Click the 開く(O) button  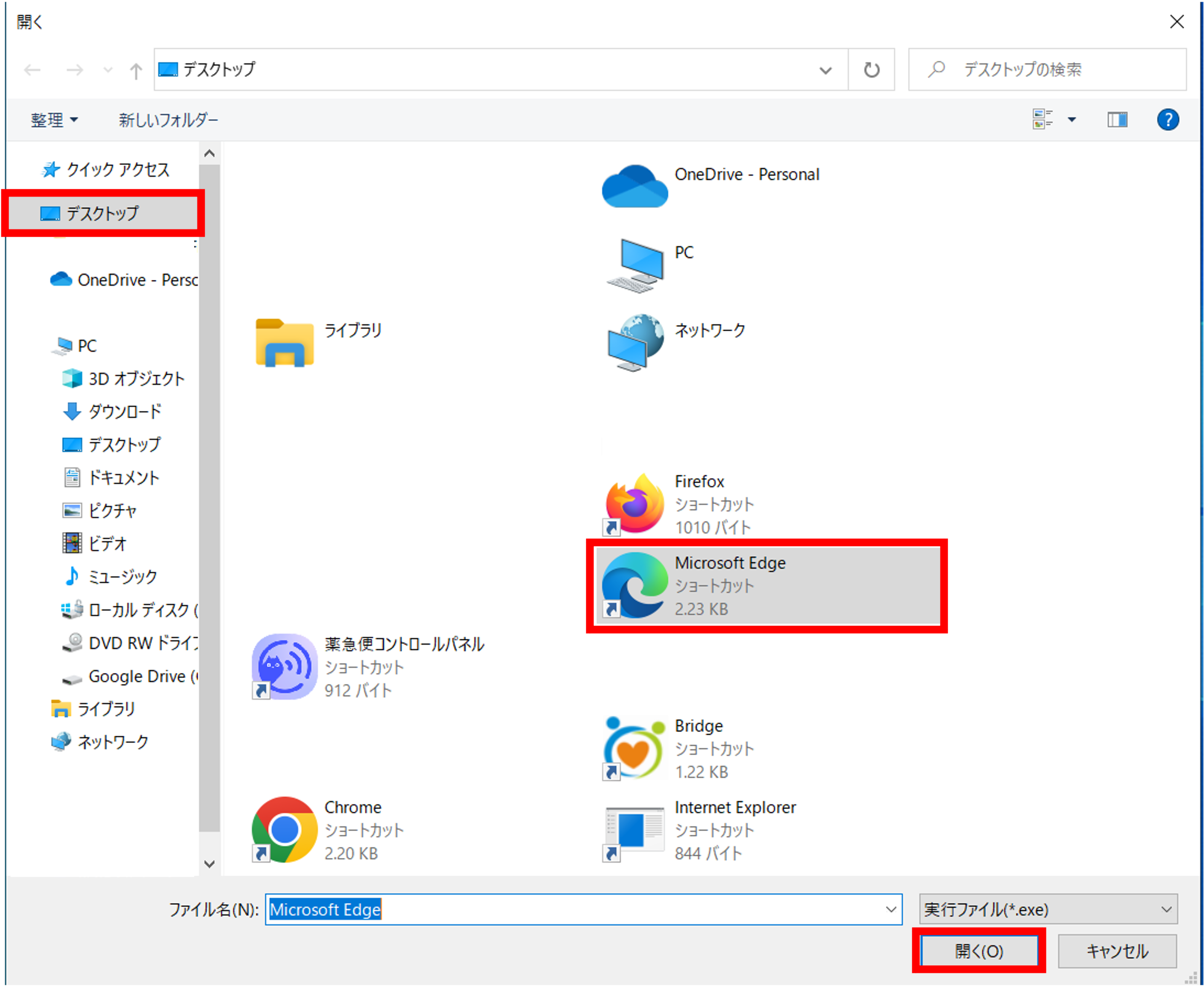point(979,951)
